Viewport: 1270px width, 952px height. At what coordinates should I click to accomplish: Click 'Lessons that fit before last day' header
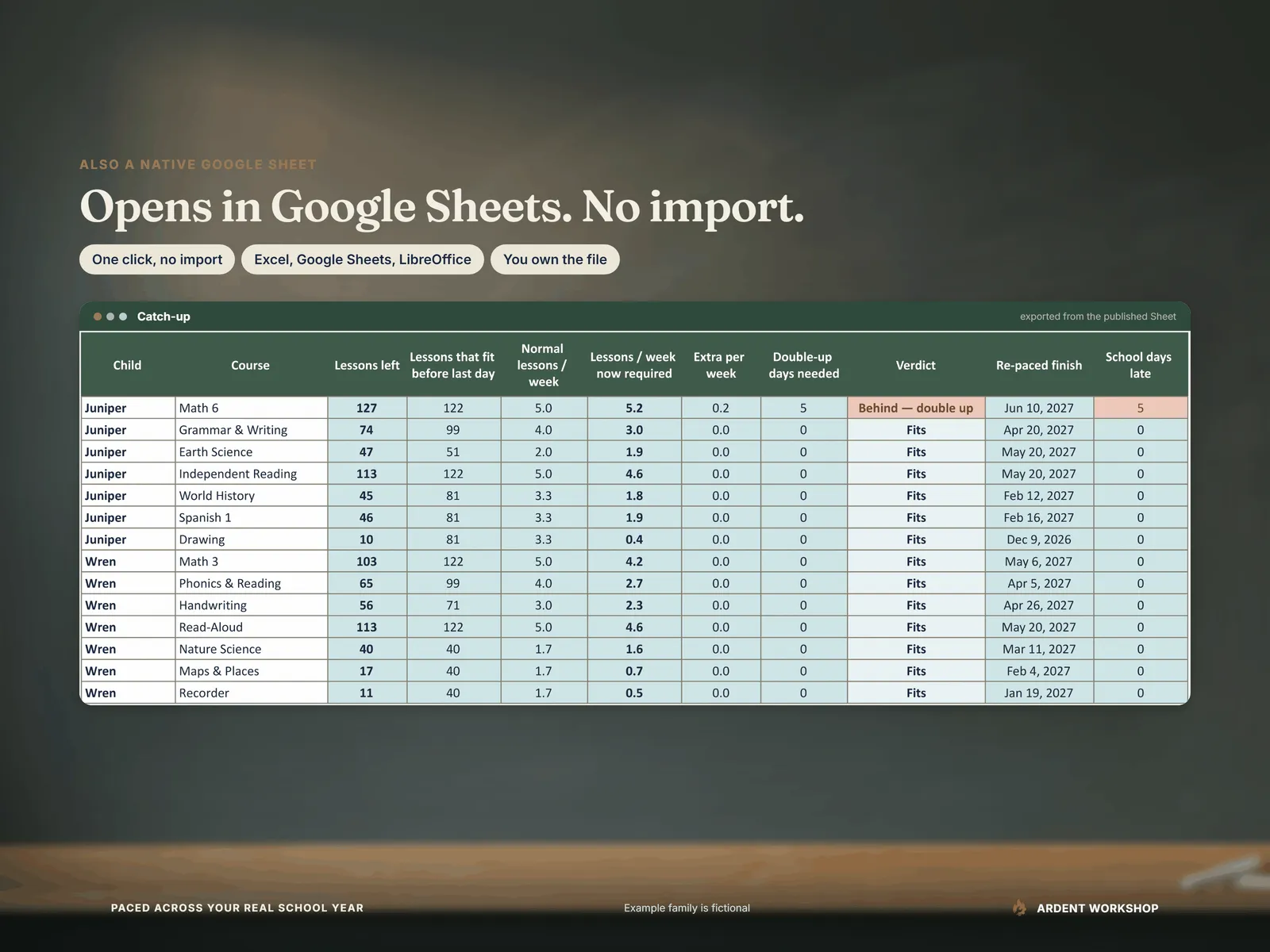point(453,365)
